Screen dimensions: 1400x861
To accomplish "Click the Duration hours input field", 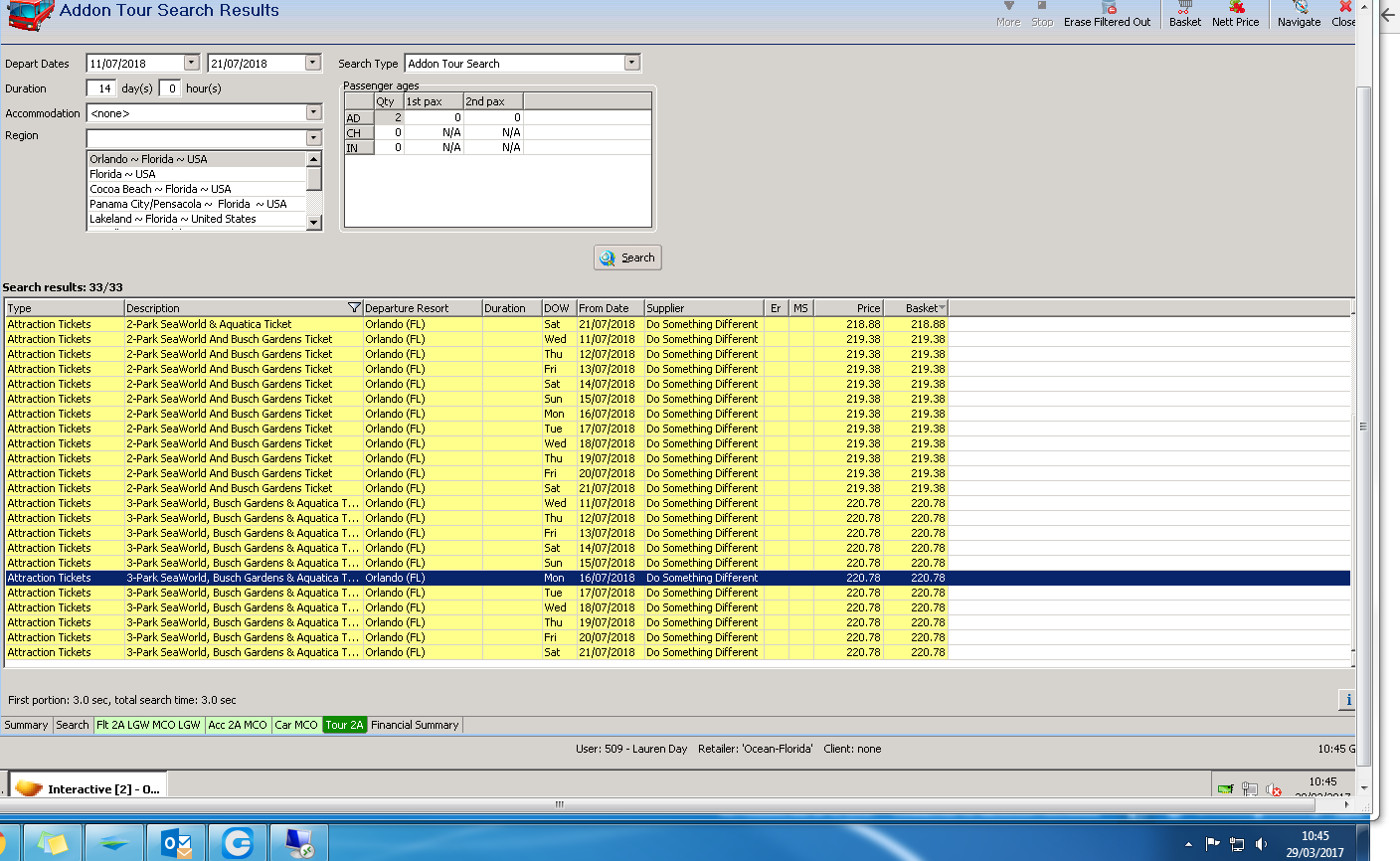I will 170,88.
